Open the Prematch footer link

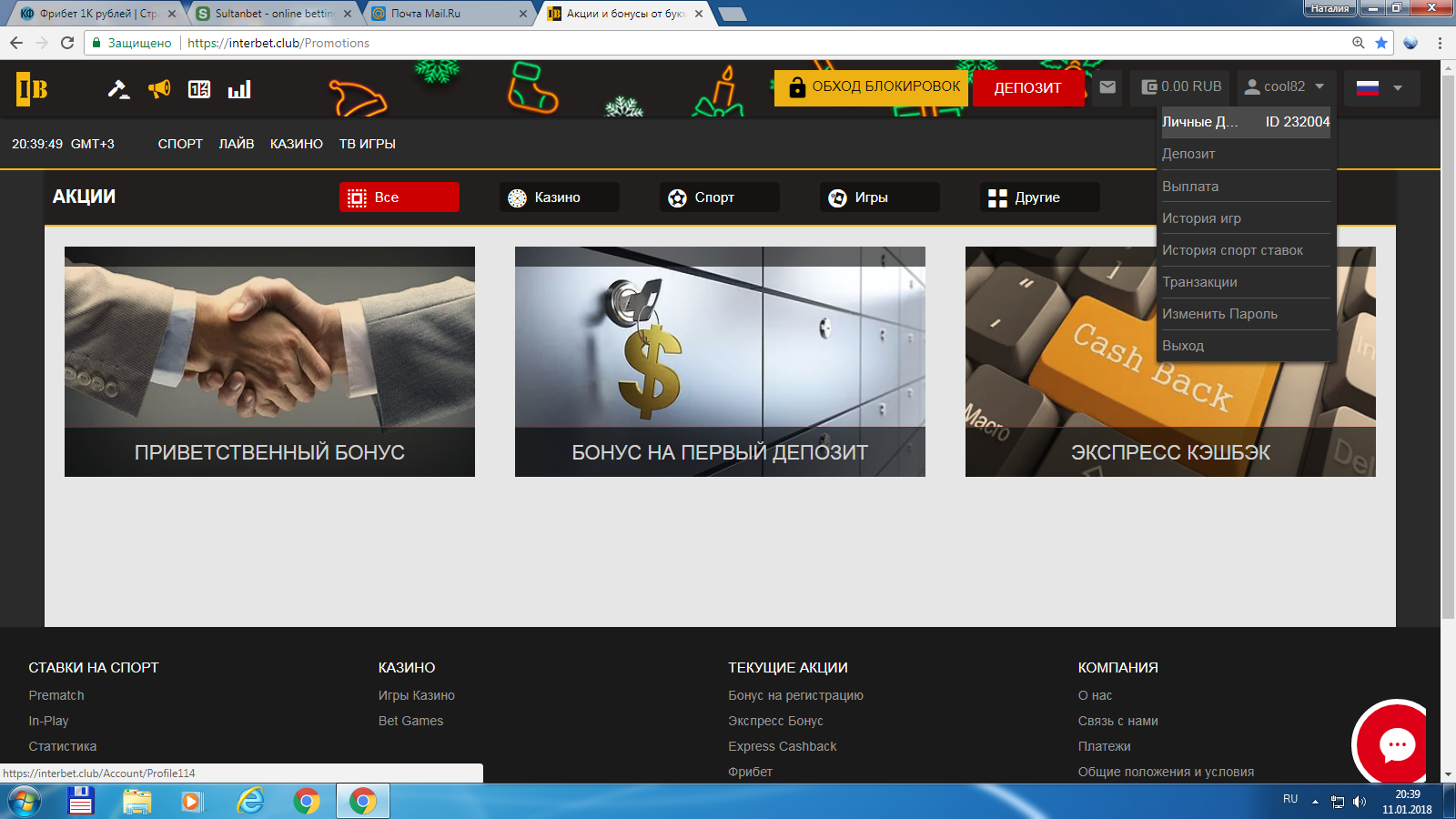[x=56, y=695]
